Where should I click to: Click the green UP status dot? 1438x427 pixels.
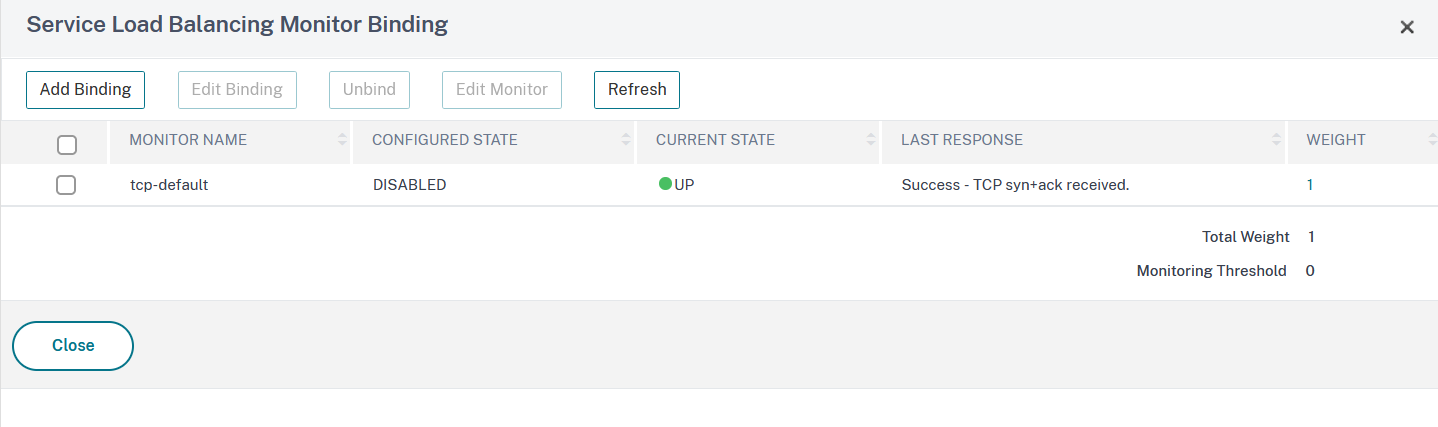pos(665,184)
